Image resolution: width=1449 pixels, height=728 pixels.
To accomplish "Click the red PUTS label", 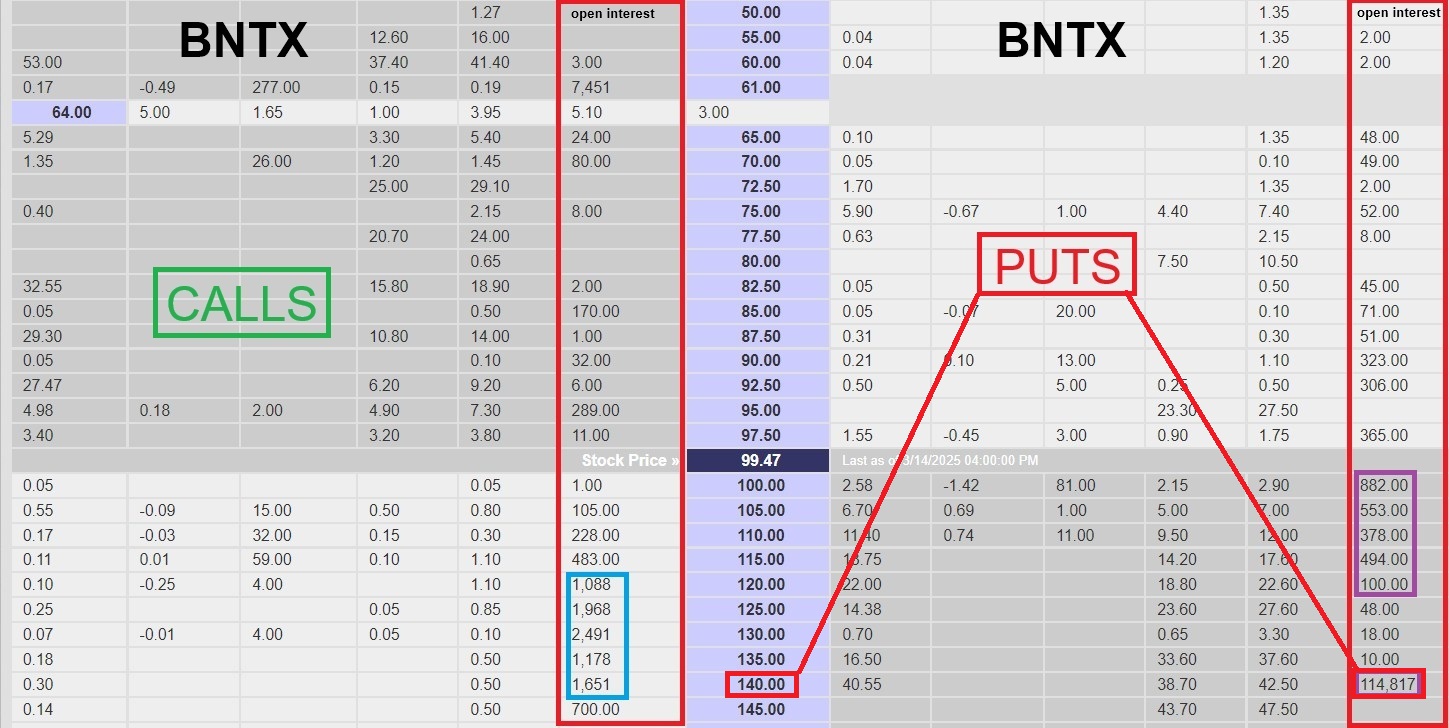I will [1057, 265].
